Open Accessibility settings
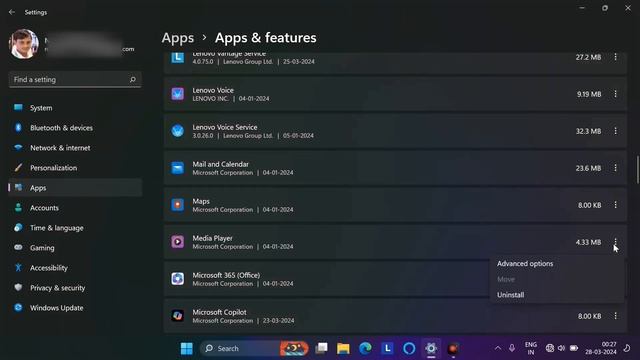This screenshot has width=640, height=360. [x=75, y=268]
